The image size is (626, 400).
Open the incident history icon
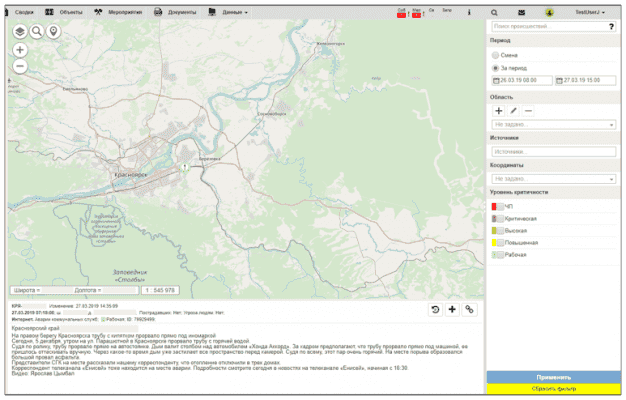[x=436, y=310]
